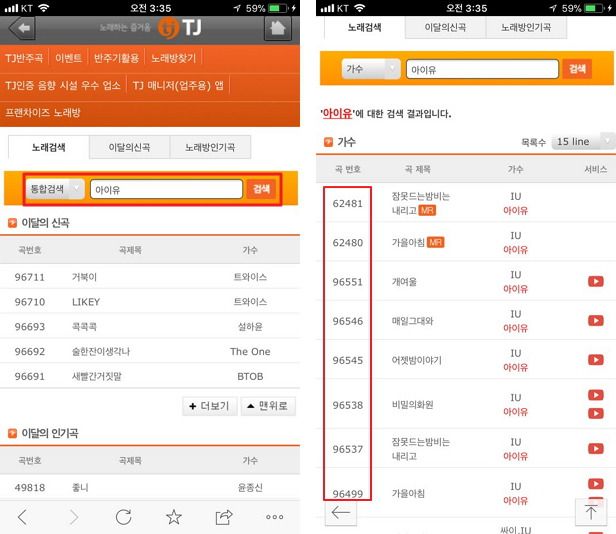Open TJ반주곡 menu item
The width and height of the screenshot is (616, 534).
[24, 58]
